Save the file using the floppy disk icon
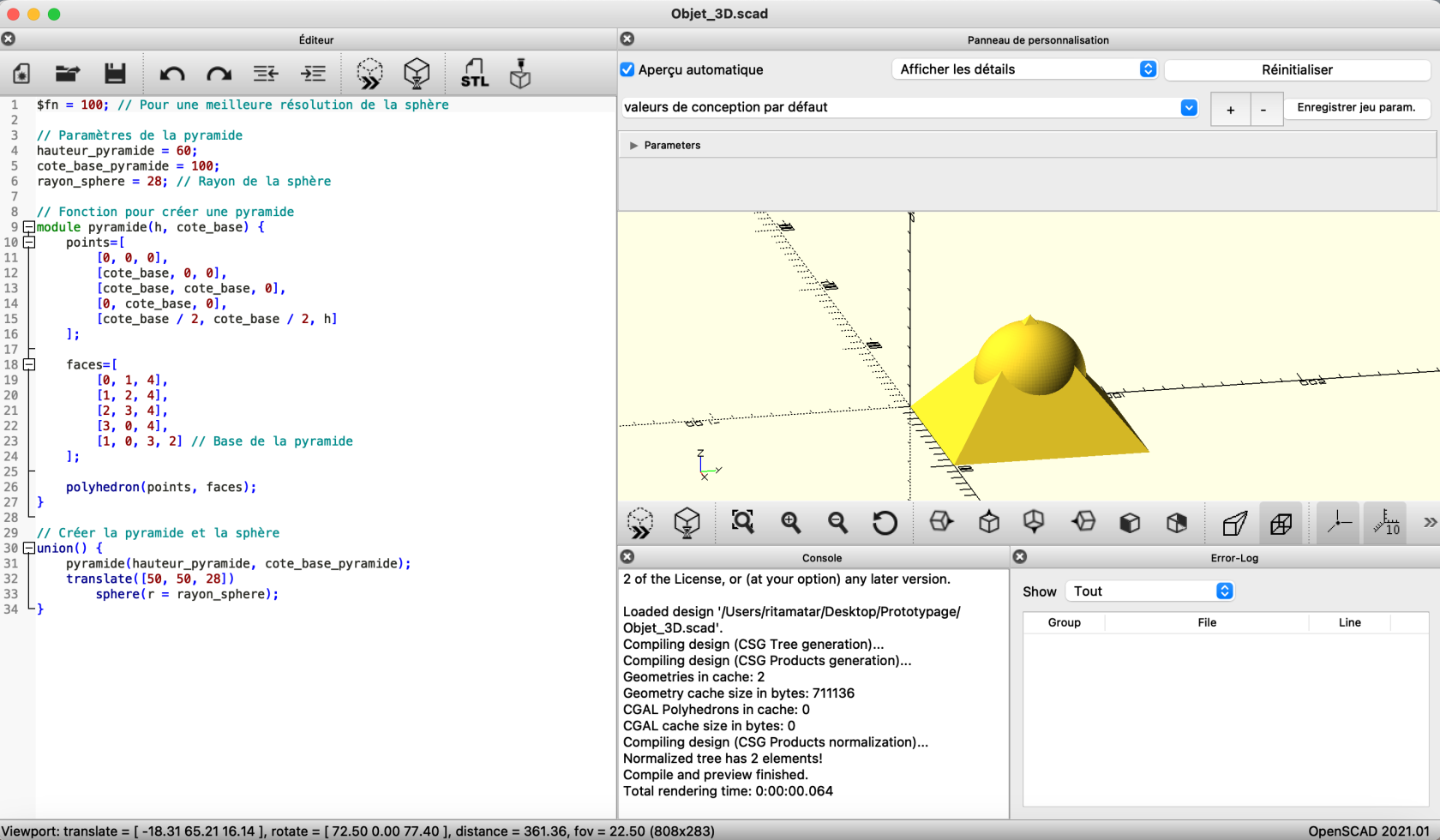The height and width of the screenshot is (840, 1440). (x=115, y=74)
